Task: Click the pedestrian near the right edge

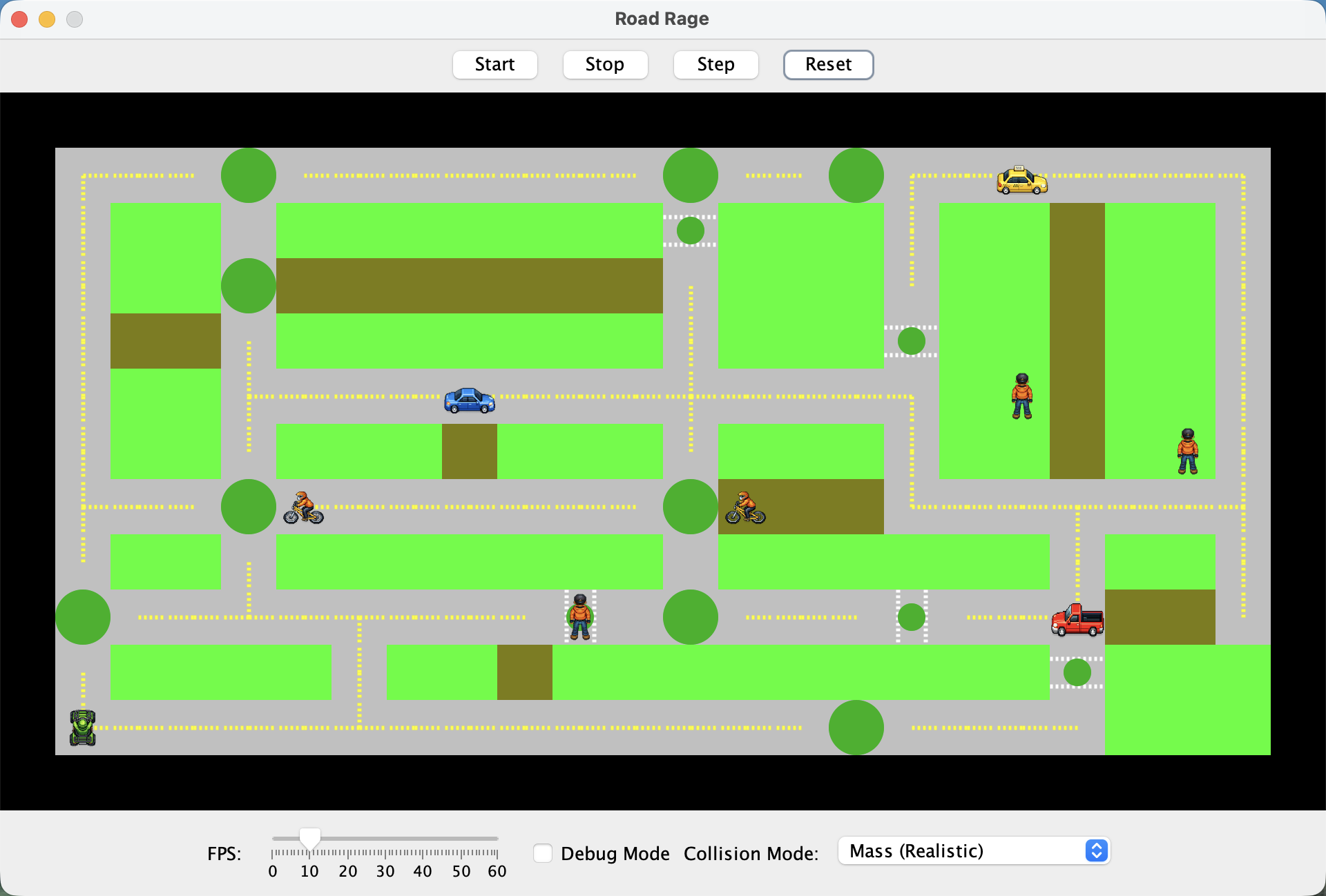Action: pyautogui.click(x=1188, y=452)
